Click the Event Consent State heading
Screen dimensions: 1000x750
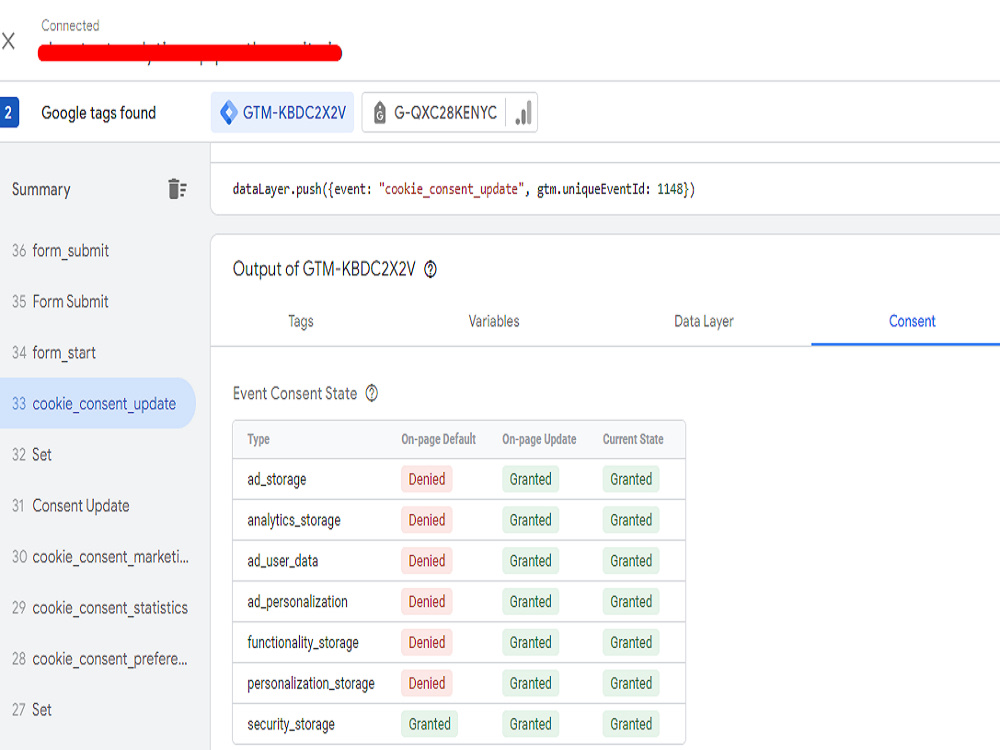295,393
